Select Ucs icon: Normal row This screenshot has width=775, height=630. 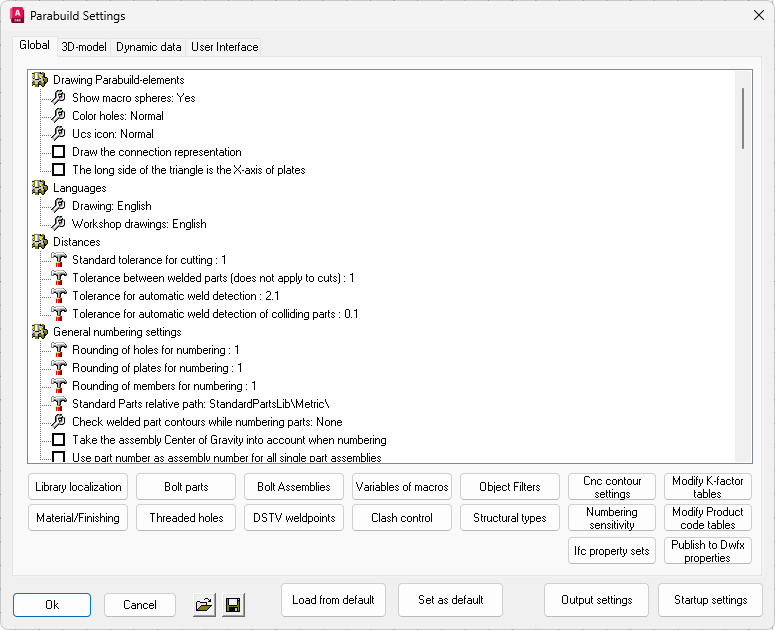pyautogui.click(x=113, y=134)
